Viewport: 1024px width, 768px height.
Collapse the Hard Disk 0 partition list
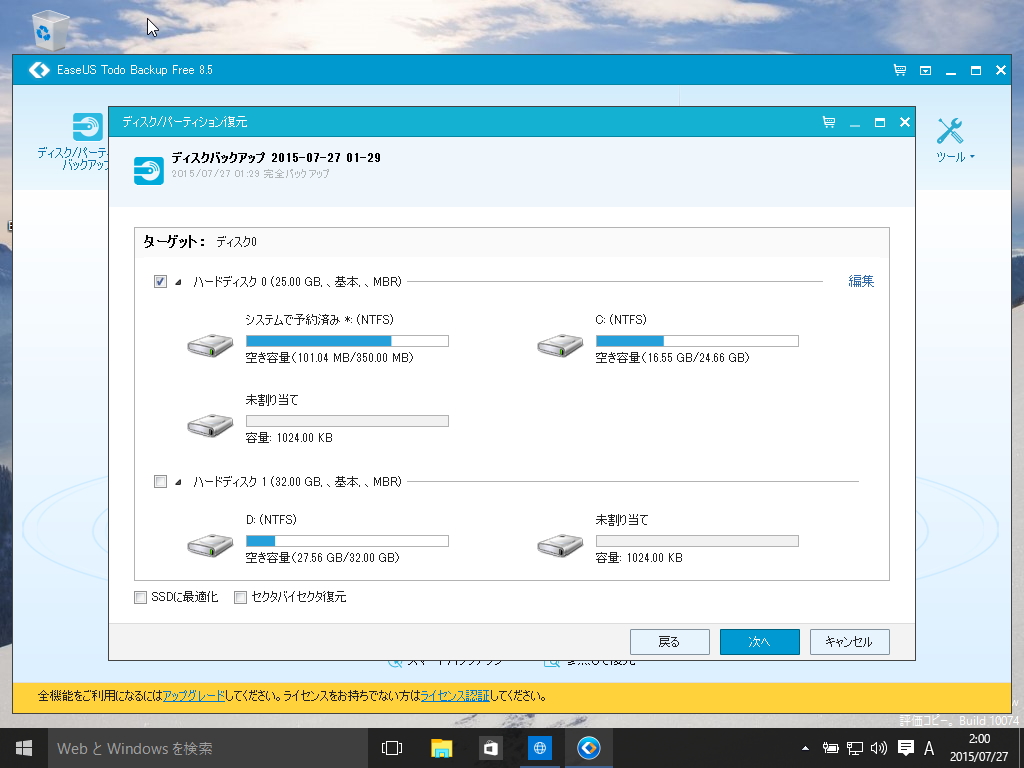(x=178, y=282)
